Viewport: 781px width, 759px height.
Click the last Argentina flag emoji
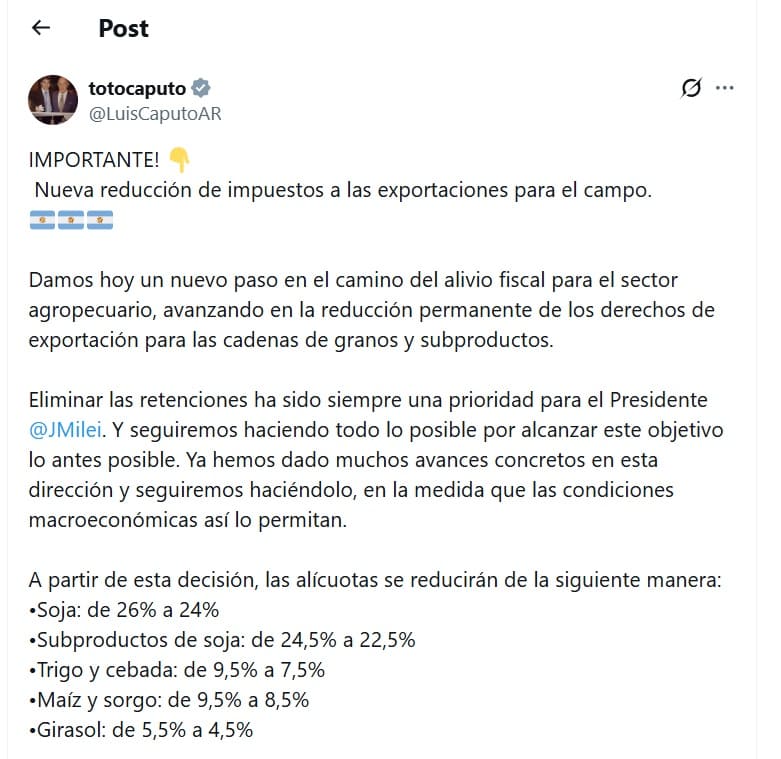click(x=100, y=220)
